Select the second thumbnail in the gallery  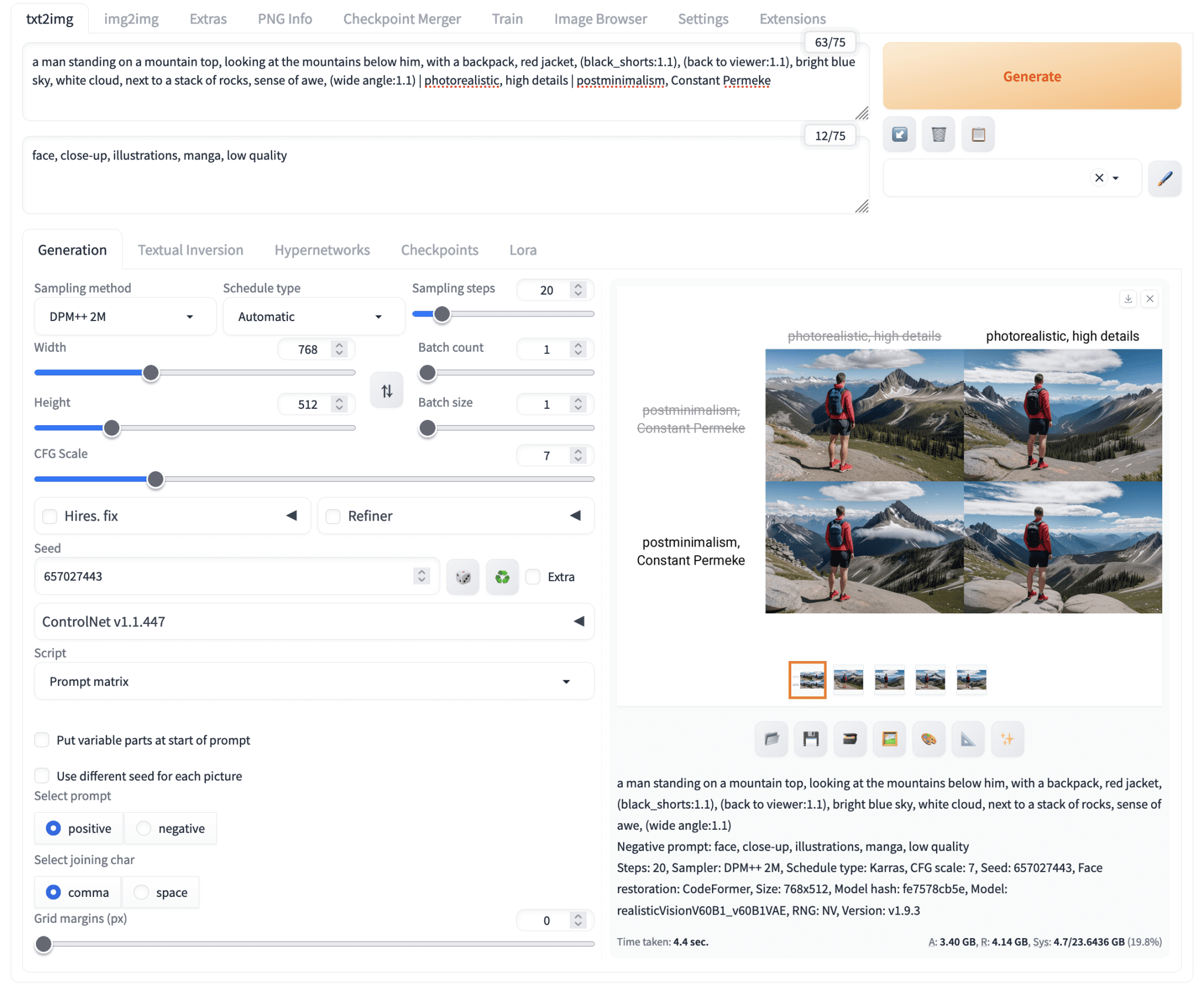pyautogui.click(x=848, y=680)
